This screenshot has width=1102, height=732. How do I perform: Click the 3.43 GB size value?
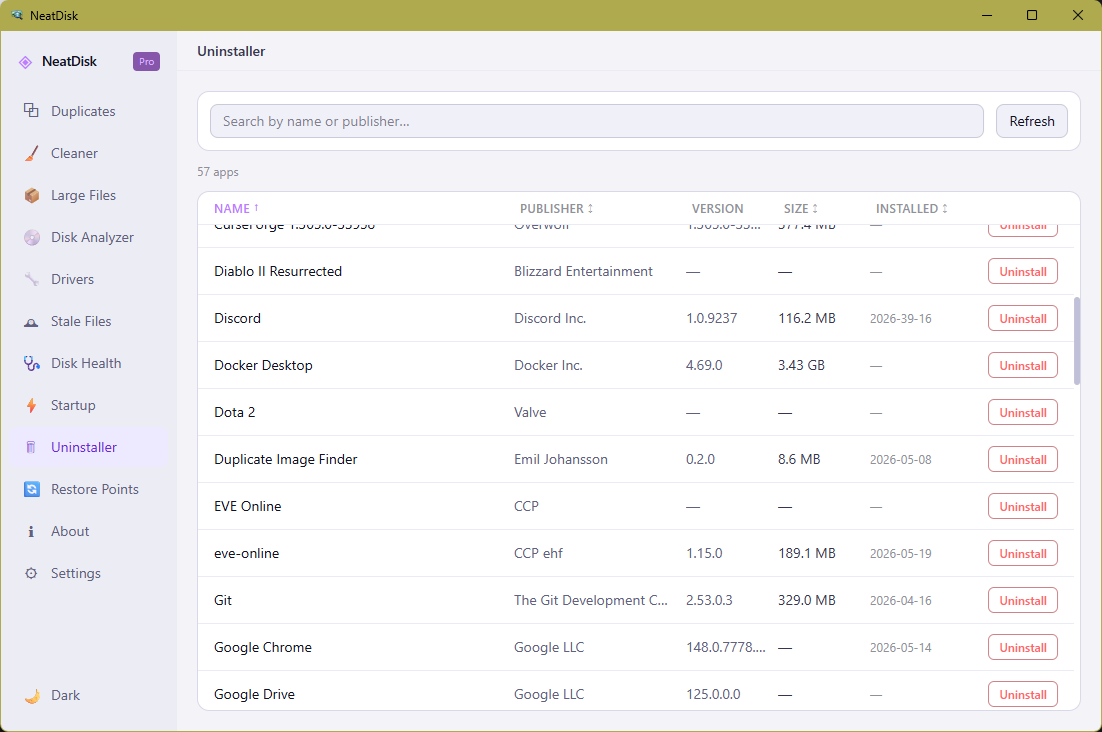click(x=800, y=365)
